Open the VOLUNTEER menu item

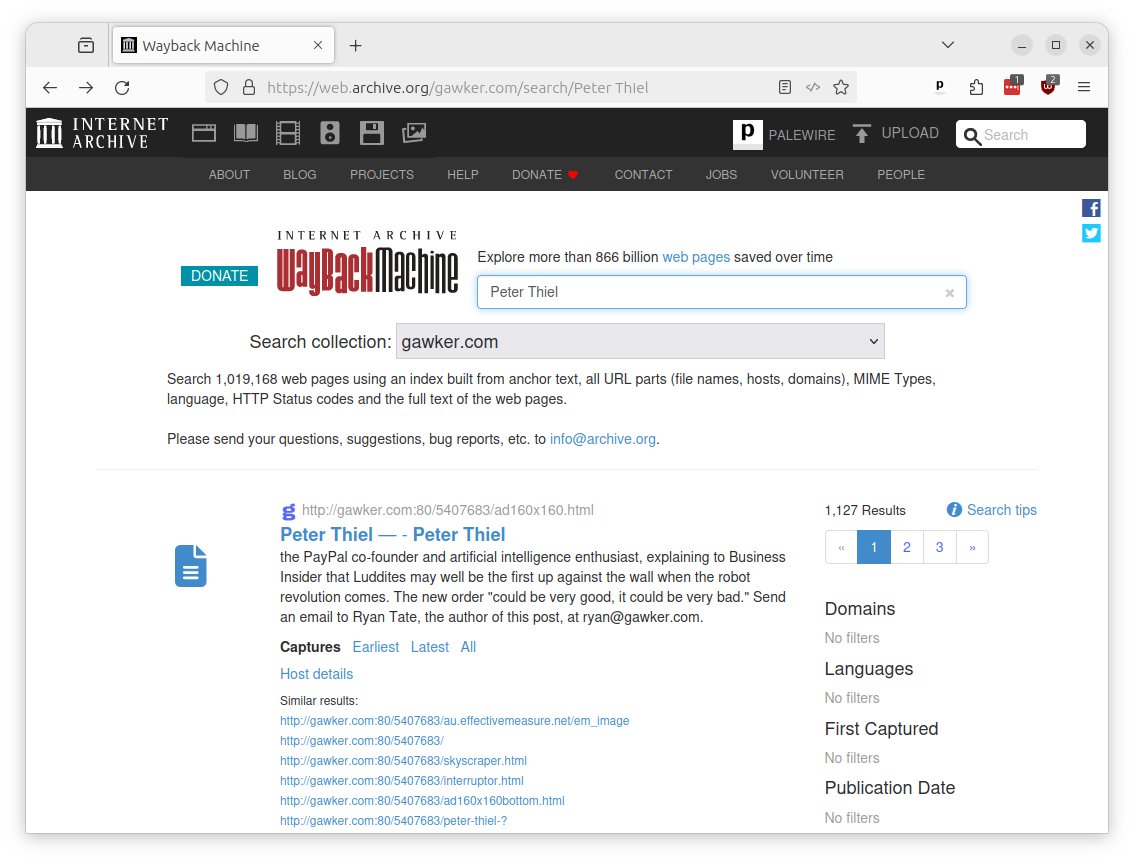807,174
